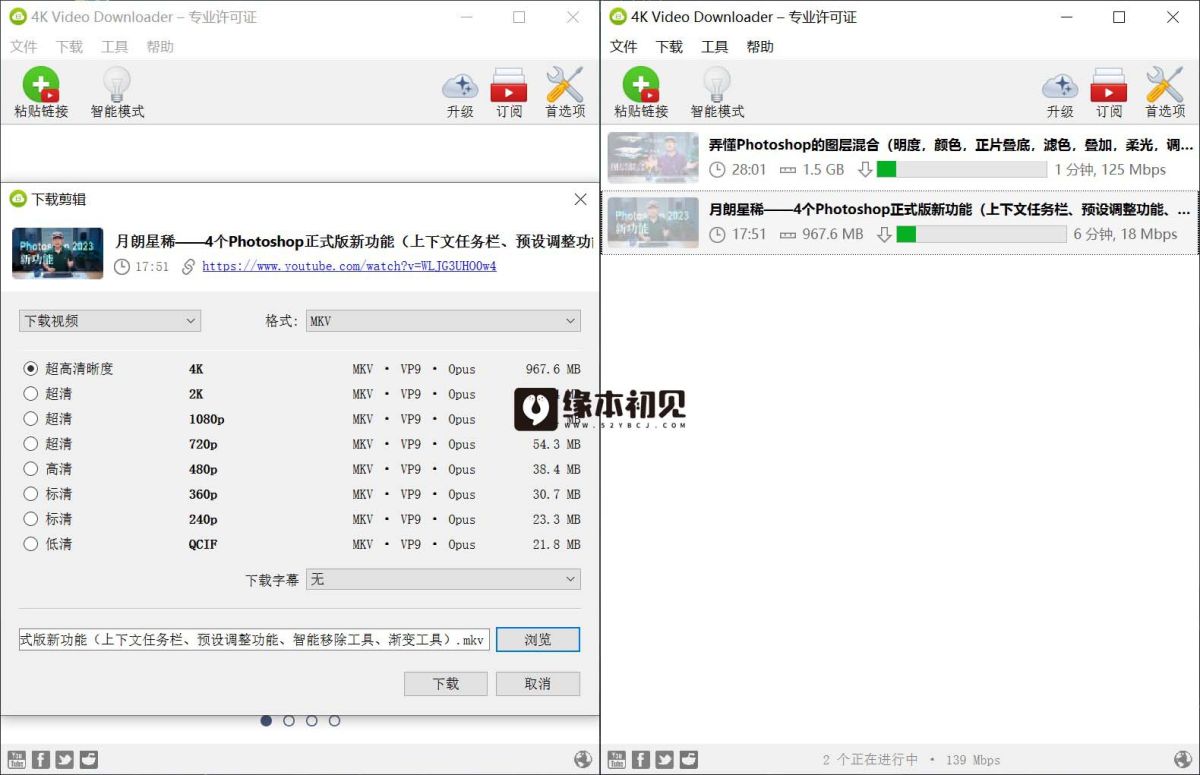Click the YouTube icon below the 下载剪辑 dialog
Image resolution: width=1200 pixels, height=775 pixels.
click(x=17, y=760)
